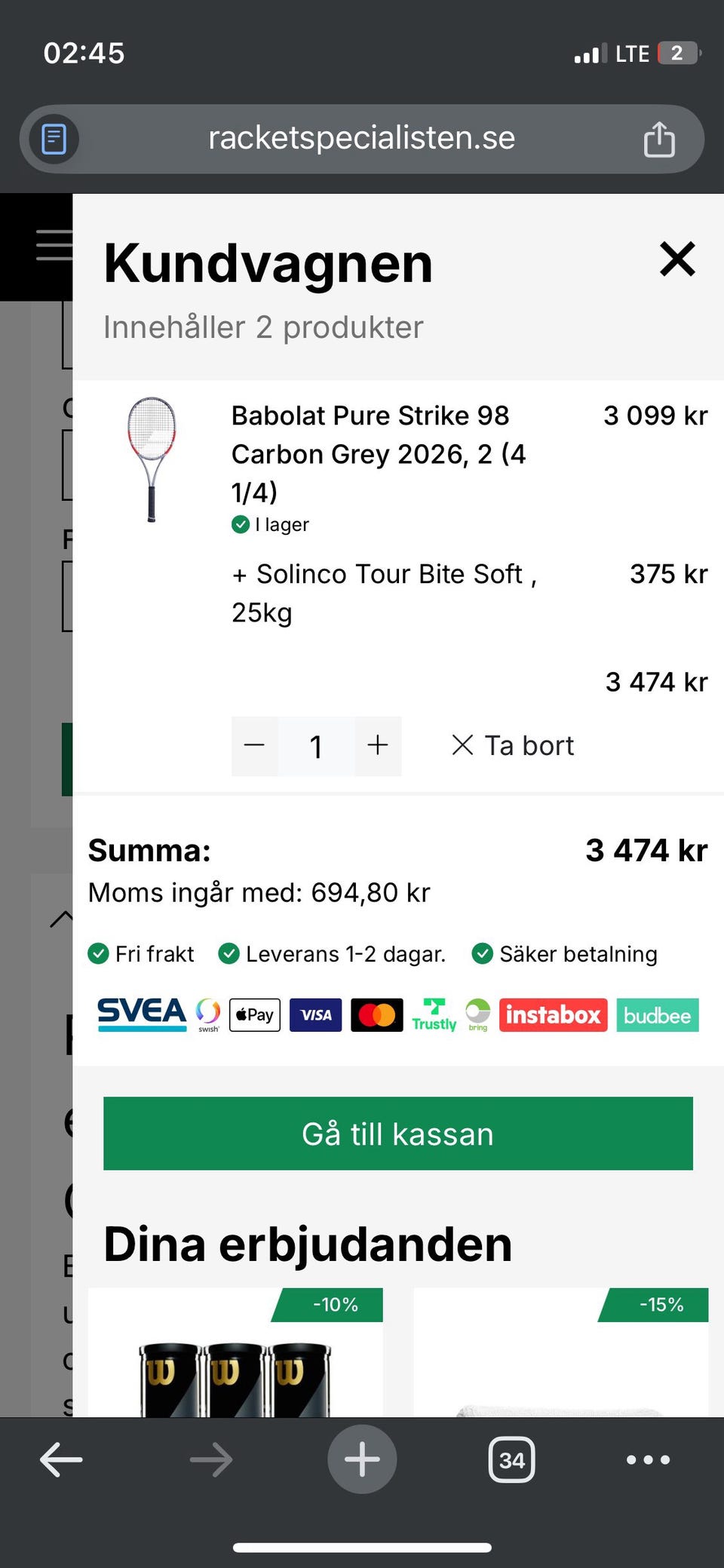The image size is (724, 1568).
Task: Go back with browser back arrow
Action: coord(61,1459)
